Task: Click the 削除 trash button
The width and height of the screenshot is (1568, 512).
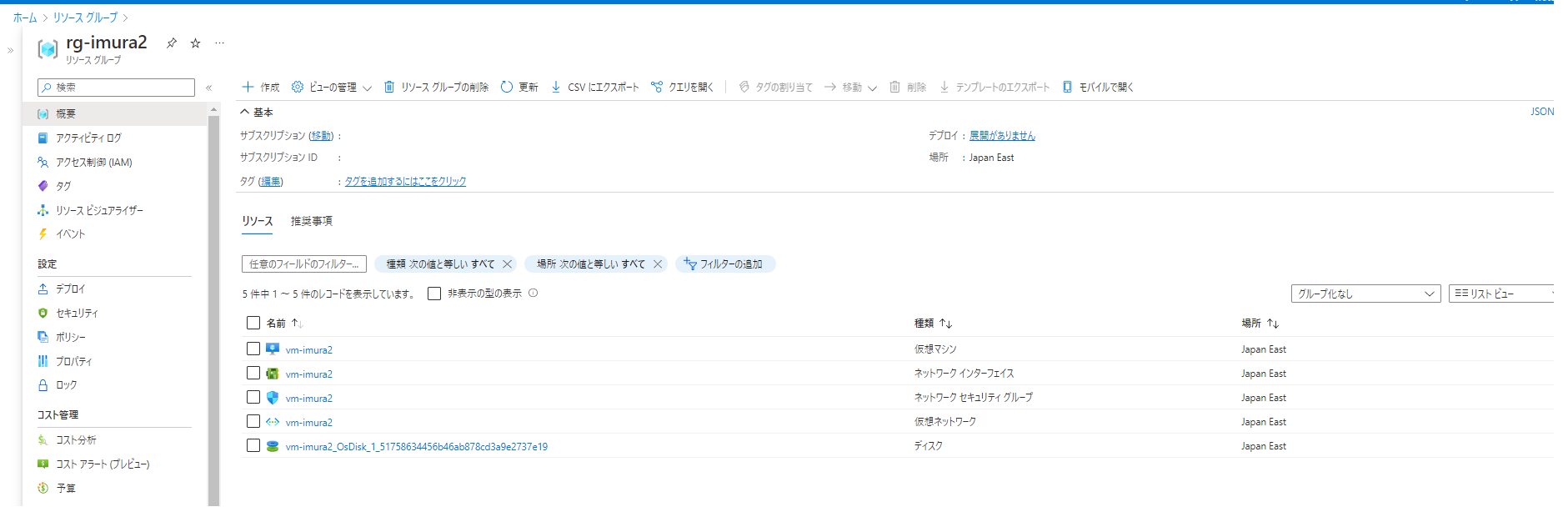Action: (x=908, y=87)
